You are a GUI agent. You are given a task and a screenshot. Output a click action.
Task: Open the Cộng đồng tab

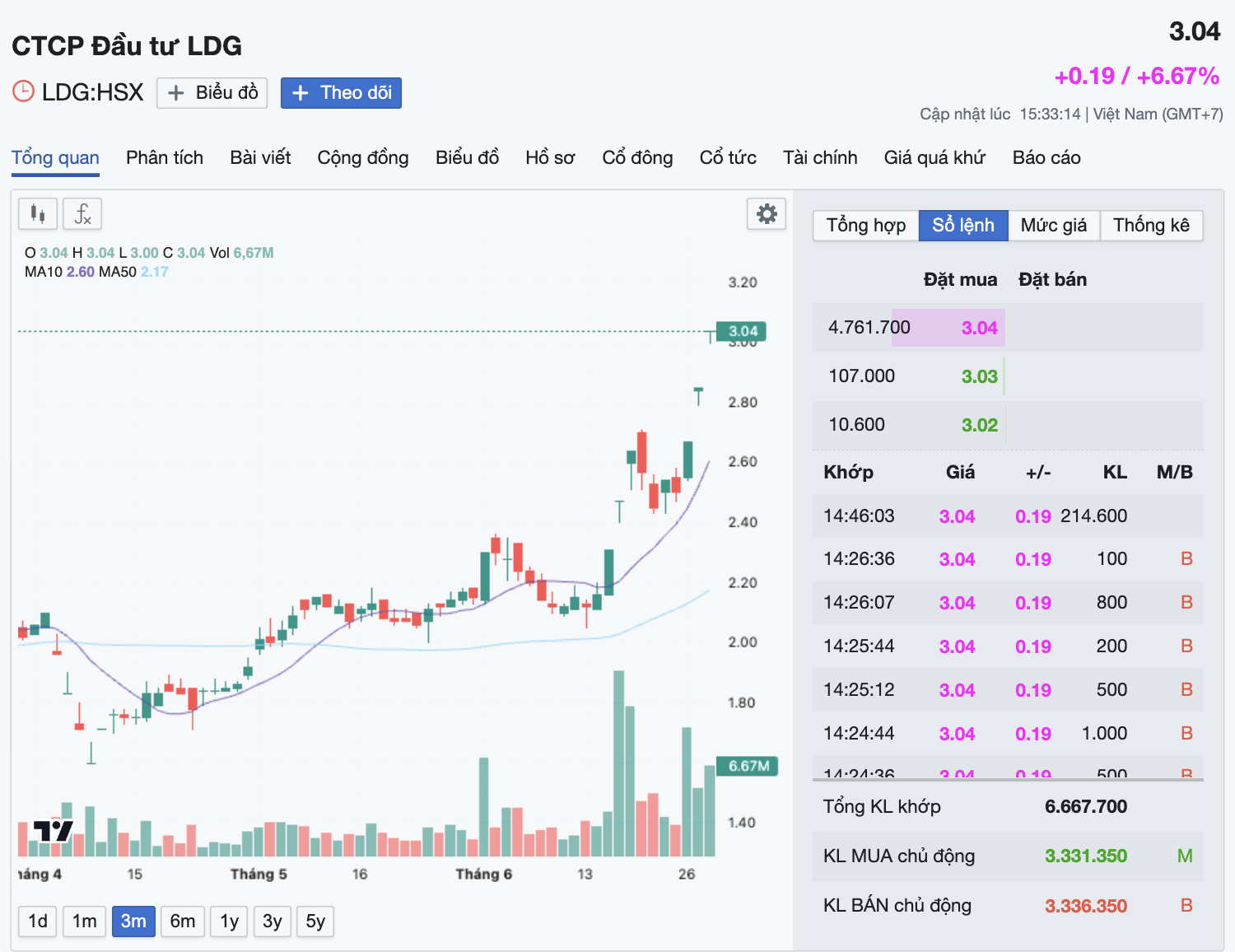click(363, 157)
